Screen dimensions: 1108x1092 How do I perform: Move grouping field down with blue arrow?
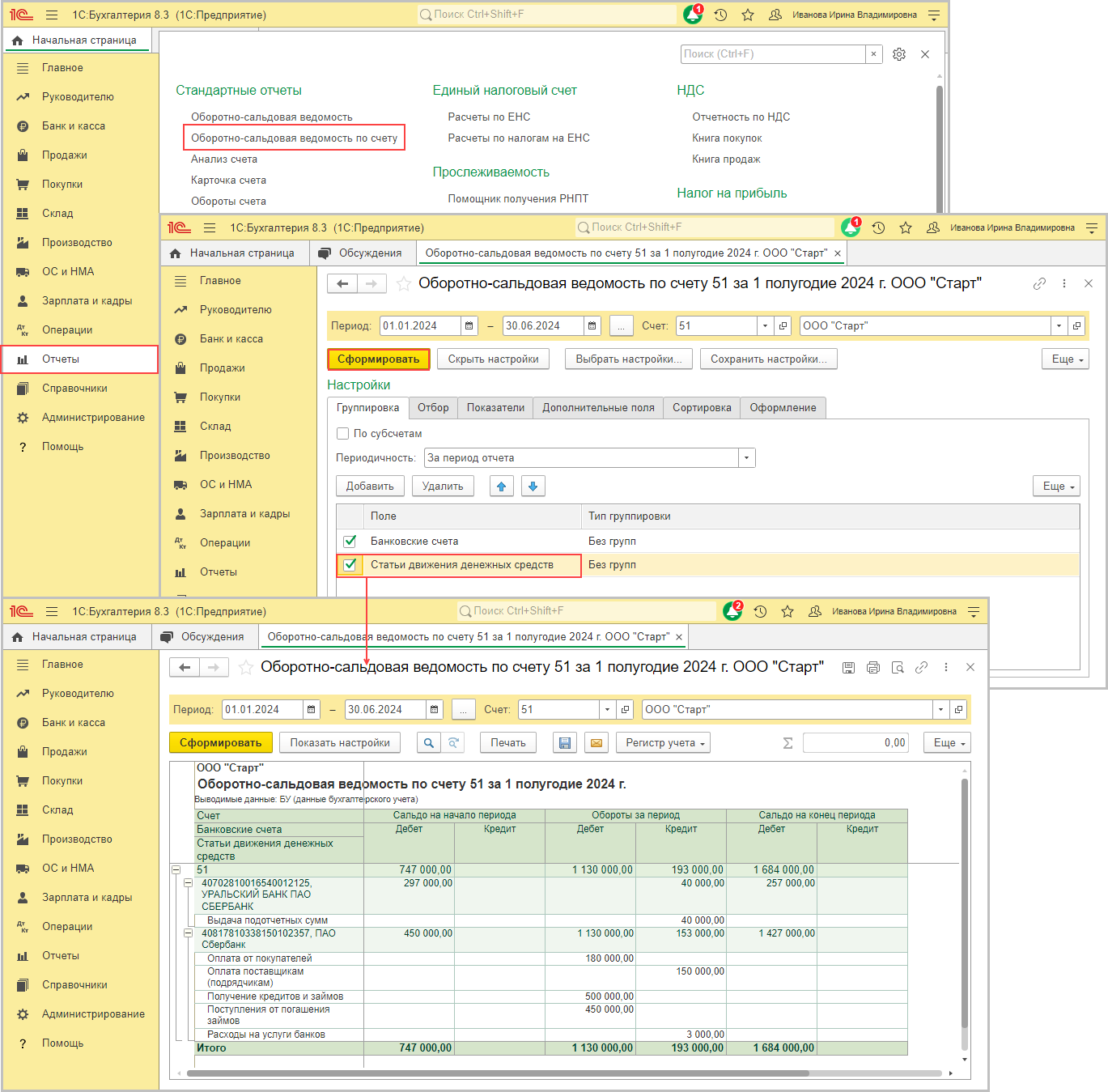tap(533, 487)
